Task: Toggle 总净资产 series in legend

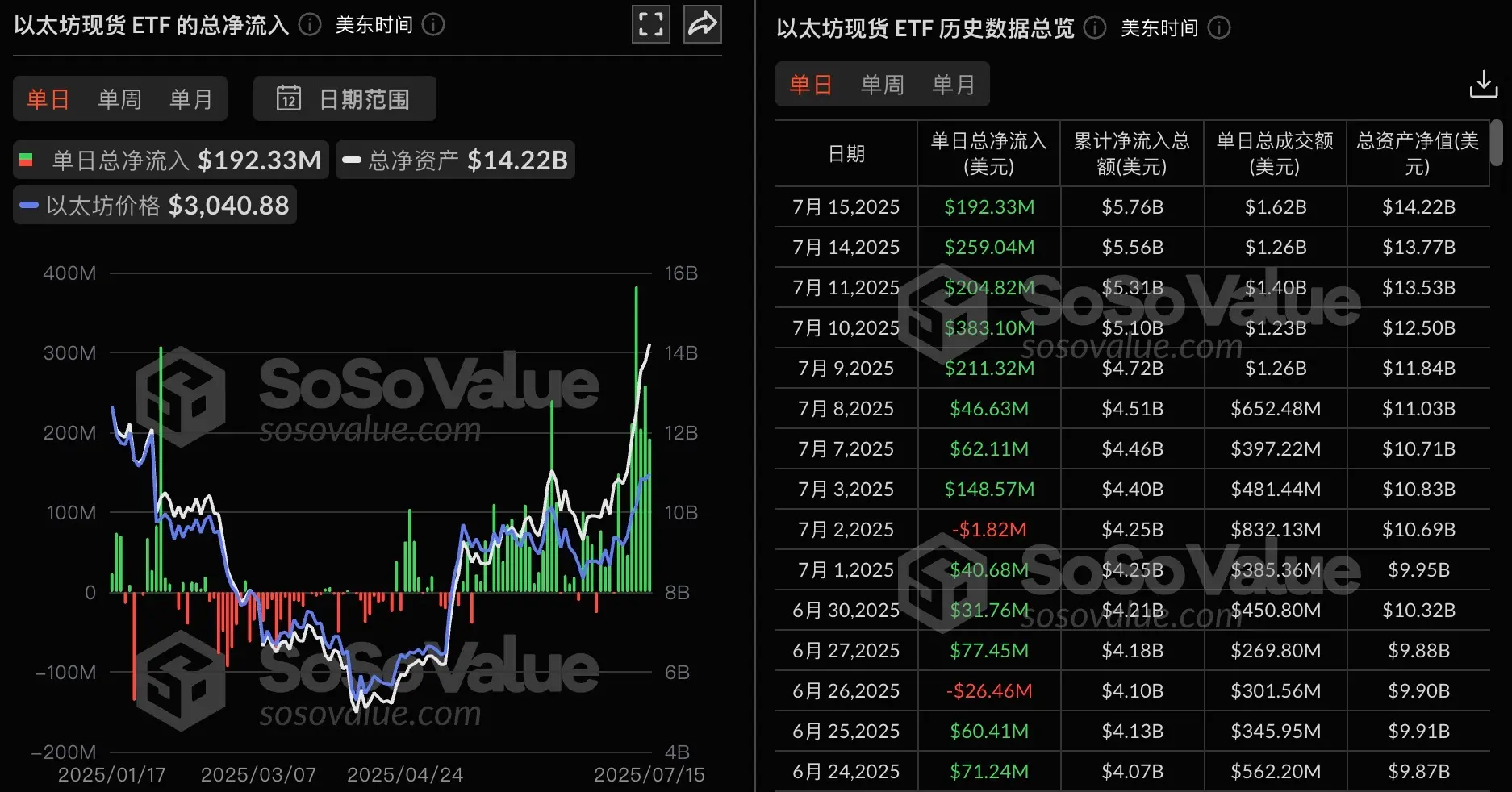Action: pos(455,160)
